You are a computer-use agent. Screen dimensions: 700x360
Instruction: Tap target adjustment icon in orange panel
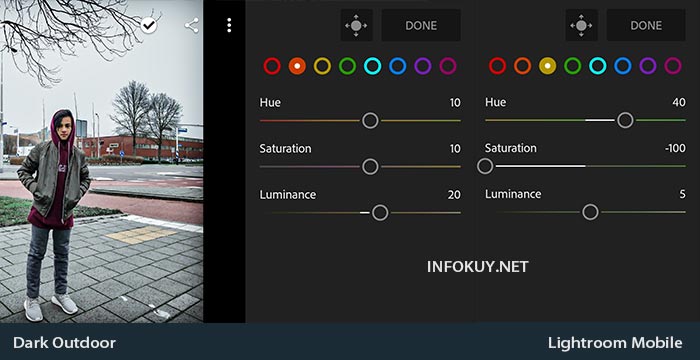point(356,25)
